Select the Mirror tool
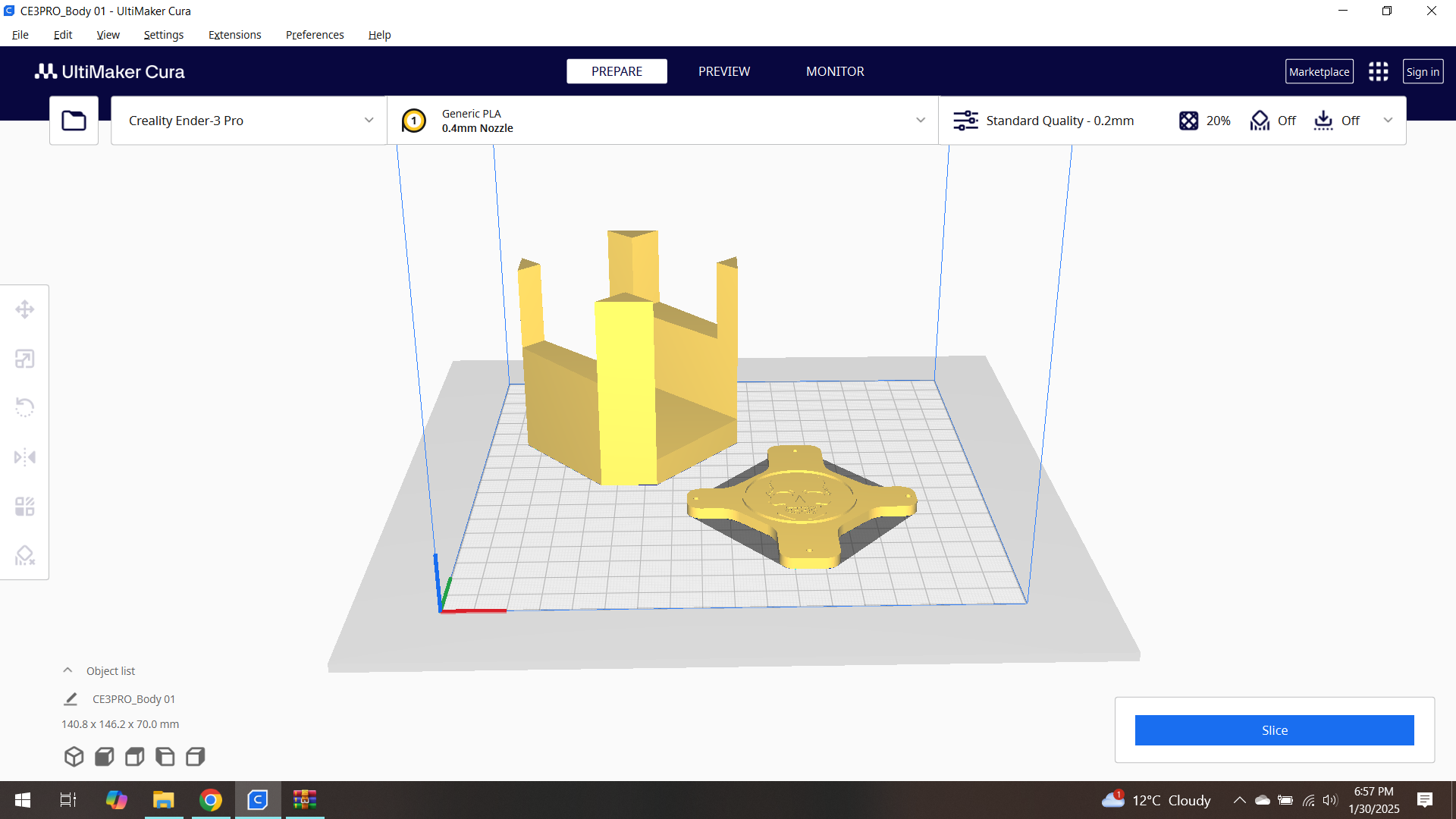Image resolution: width=1456 pixels, height=819 pixels. point(25,457)
